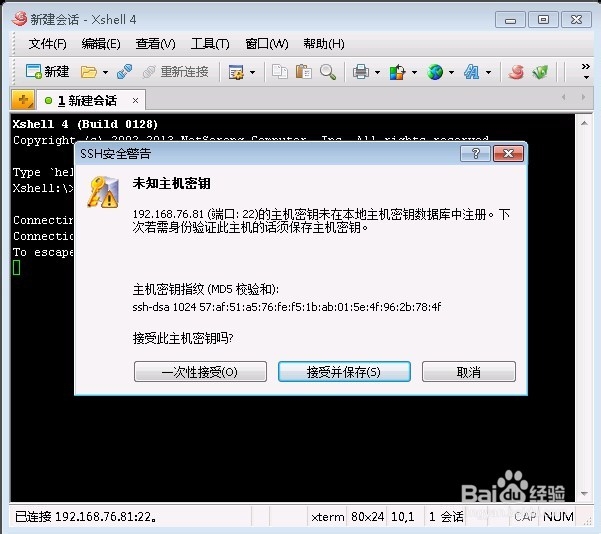Open the session Properties icon
Image resolution: width=601 pixels, height=534 pixels.
coord(236,72)
